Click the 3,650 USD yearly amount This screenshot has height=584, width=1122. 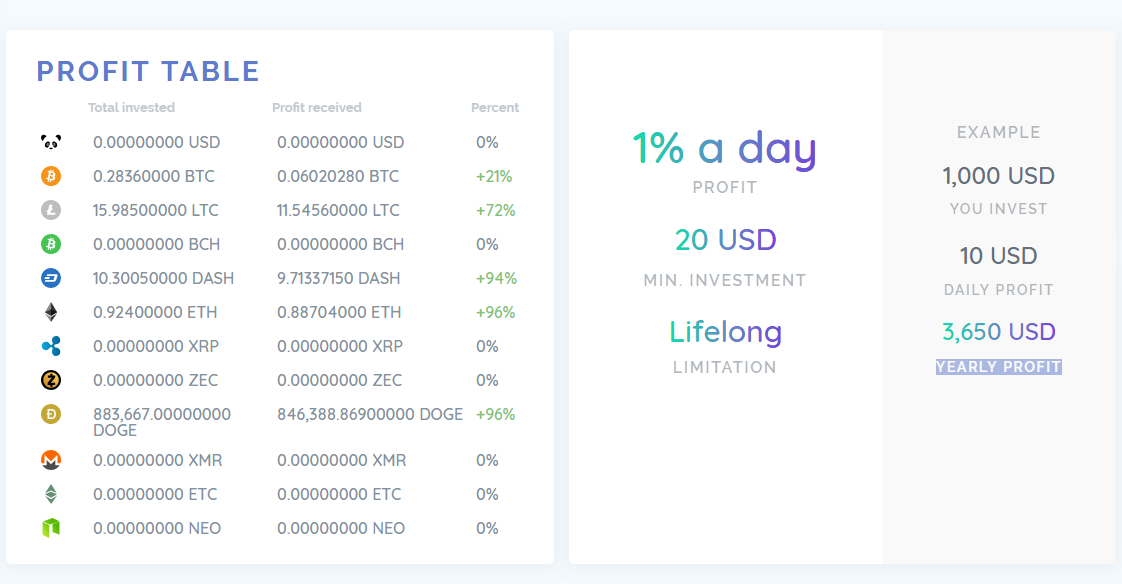(x=999, y=332)
